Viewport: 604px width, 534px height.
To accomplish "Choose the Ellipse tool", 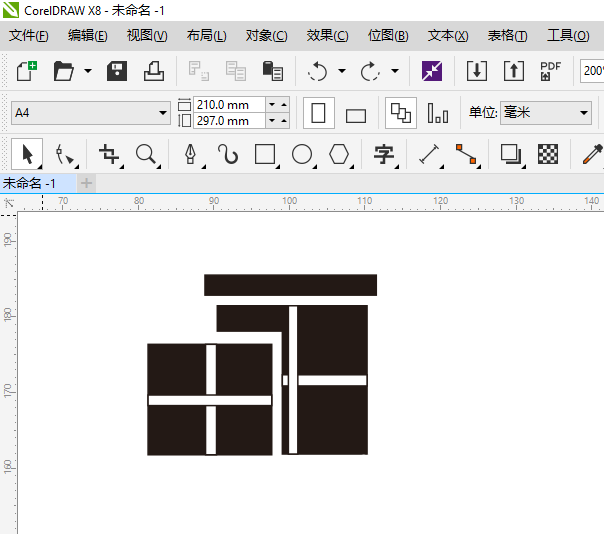I will coord(302,154).
